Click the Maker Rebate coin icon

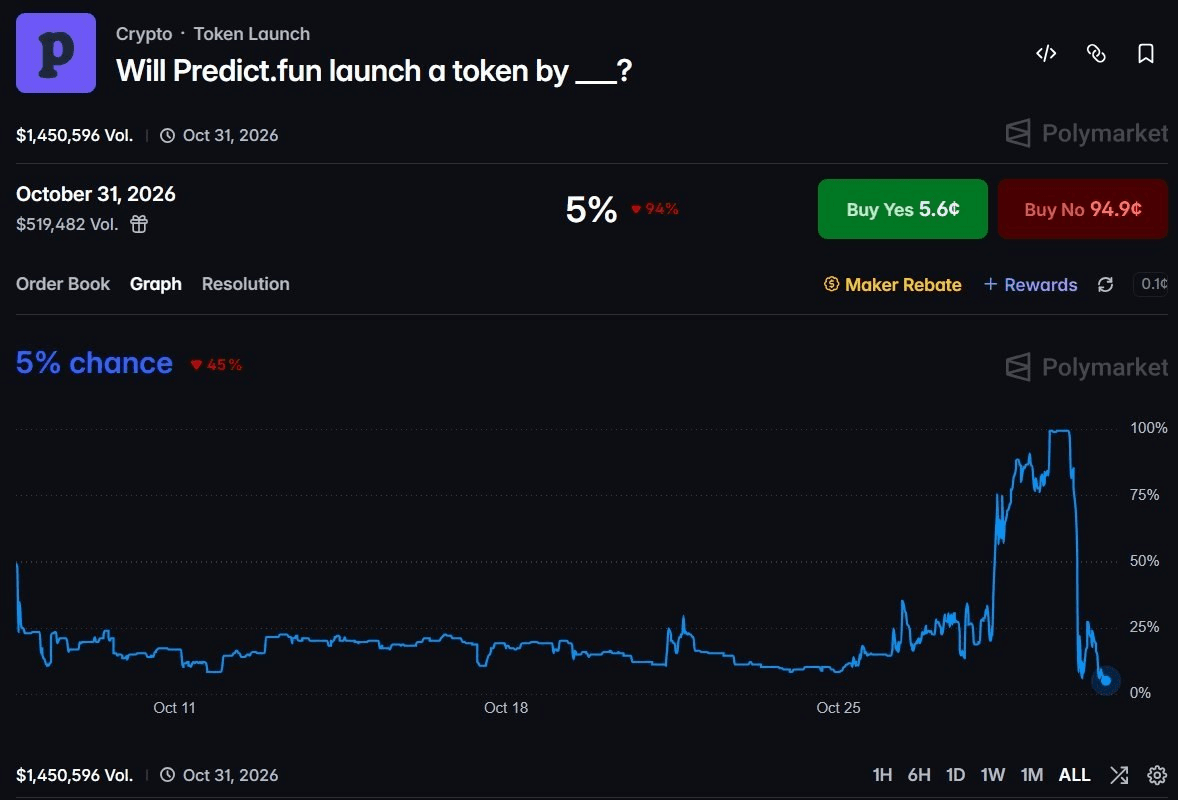click(x=831, y=284)
